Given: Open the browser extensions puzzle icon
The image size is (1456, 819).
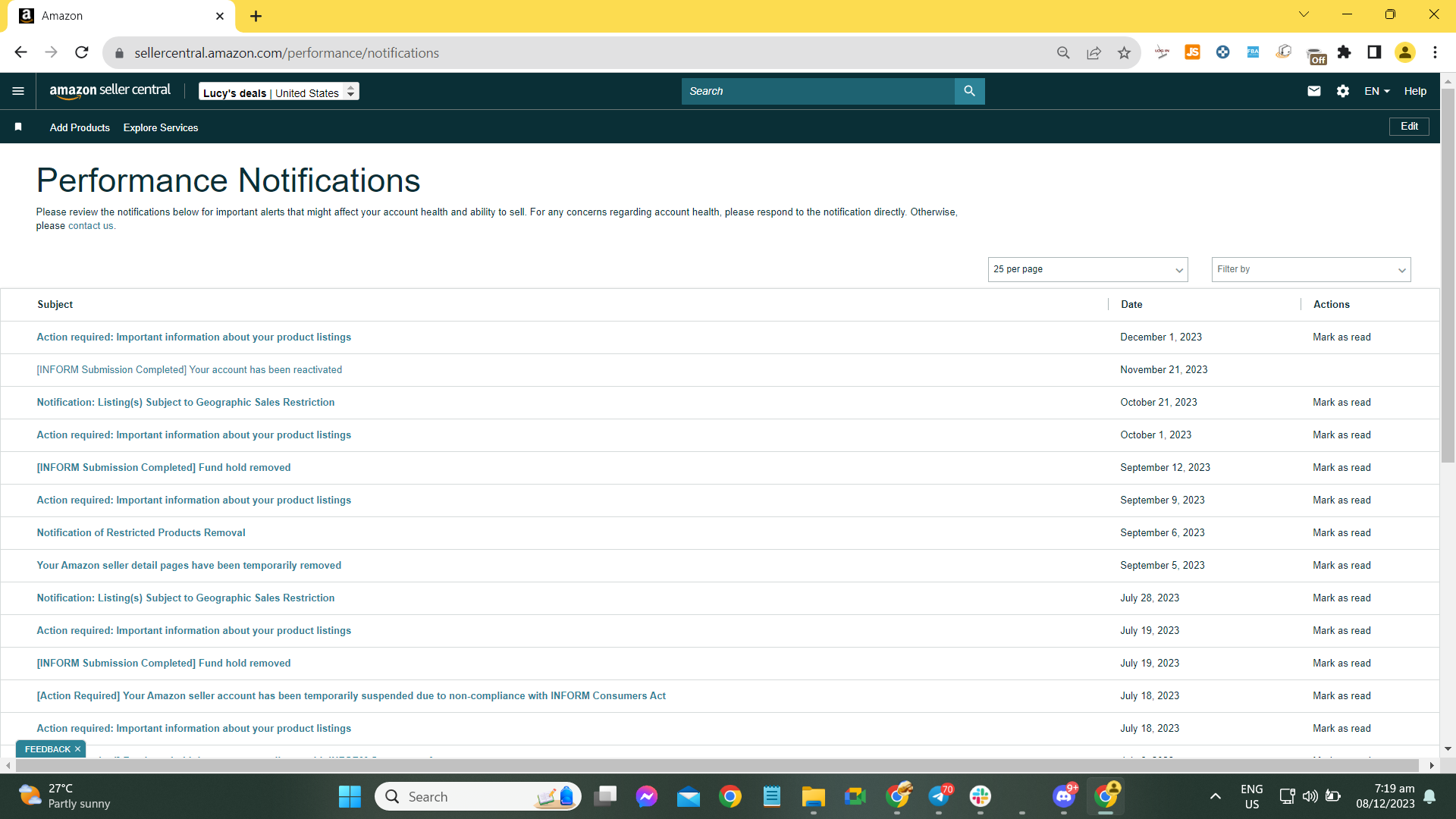Looking at the screenshot, I should coord(1345,52).
